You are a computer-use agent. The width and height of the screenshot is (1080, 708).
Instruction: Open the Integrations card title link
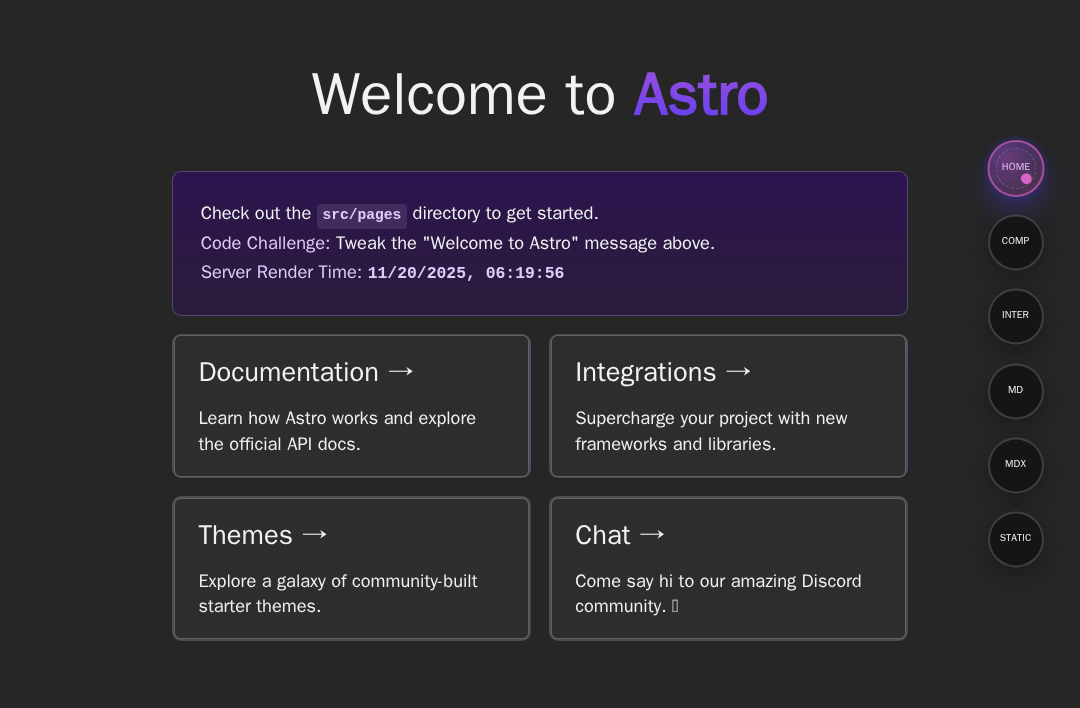pos(645,372)
